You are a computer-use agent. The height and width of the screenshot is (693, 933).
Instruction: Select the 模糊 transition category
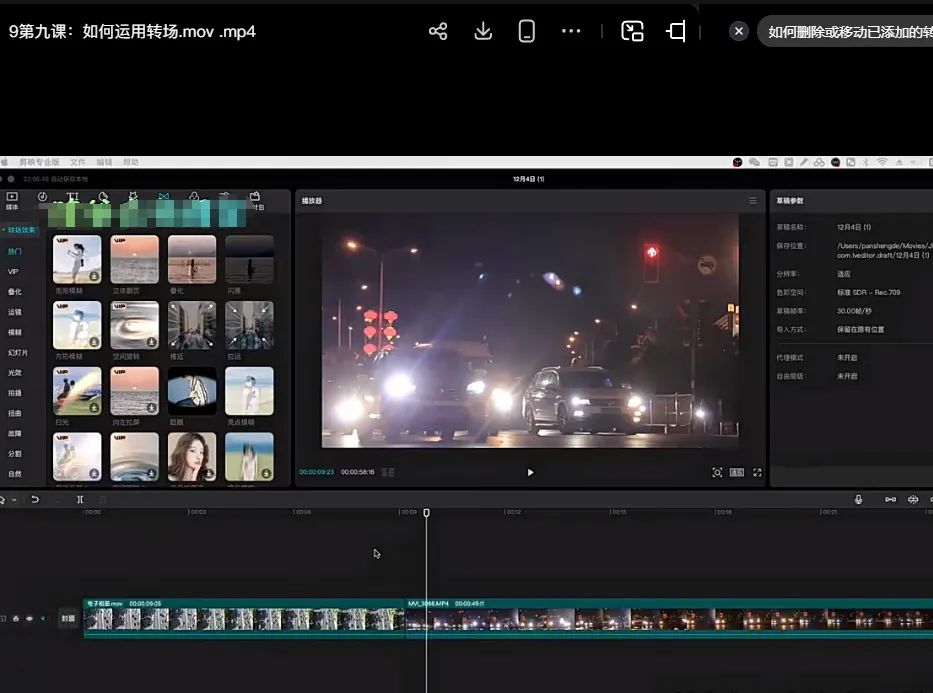pos(15,332)
